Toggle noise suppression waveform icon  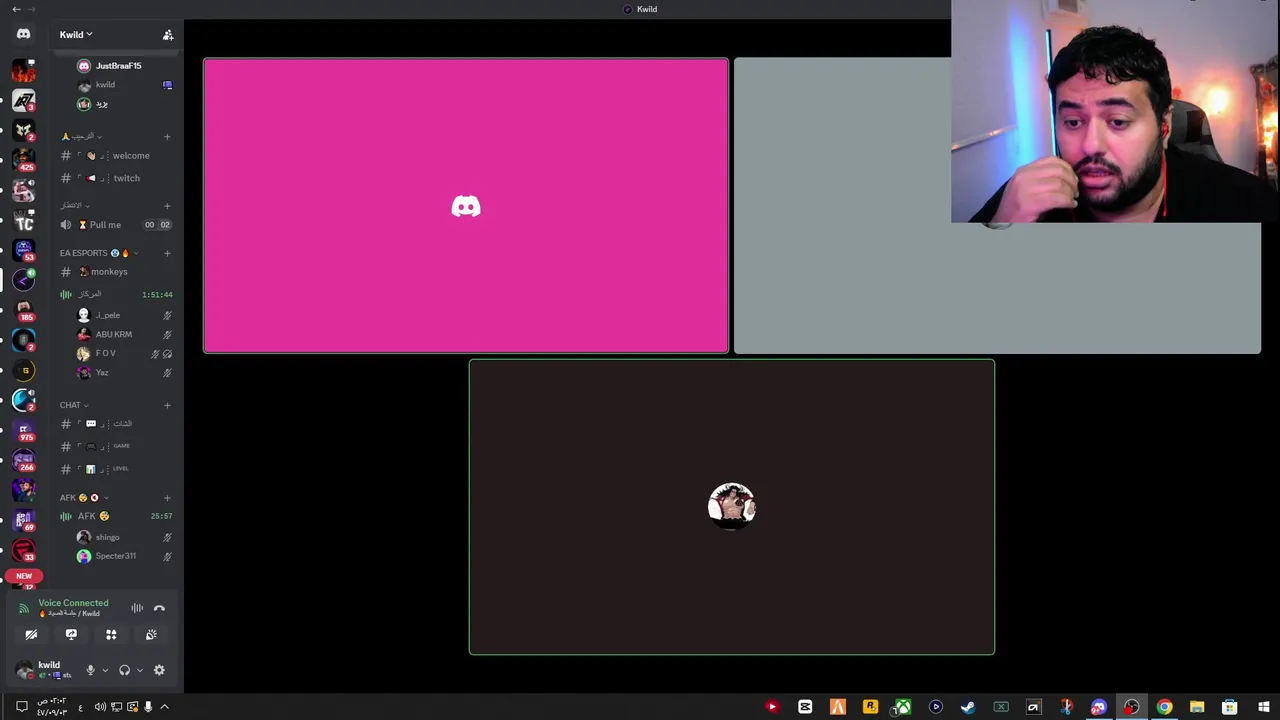pyautogui.click(x=137, y=608)
